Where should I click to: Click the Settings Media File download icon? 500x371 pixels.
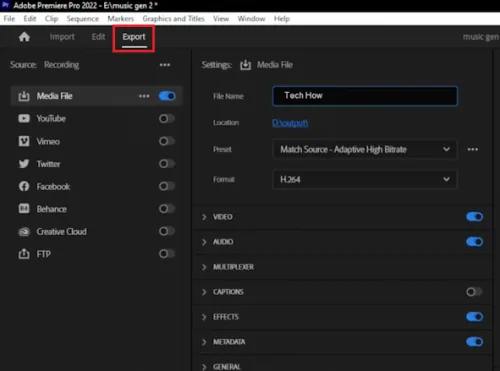[x=245, y=65]
